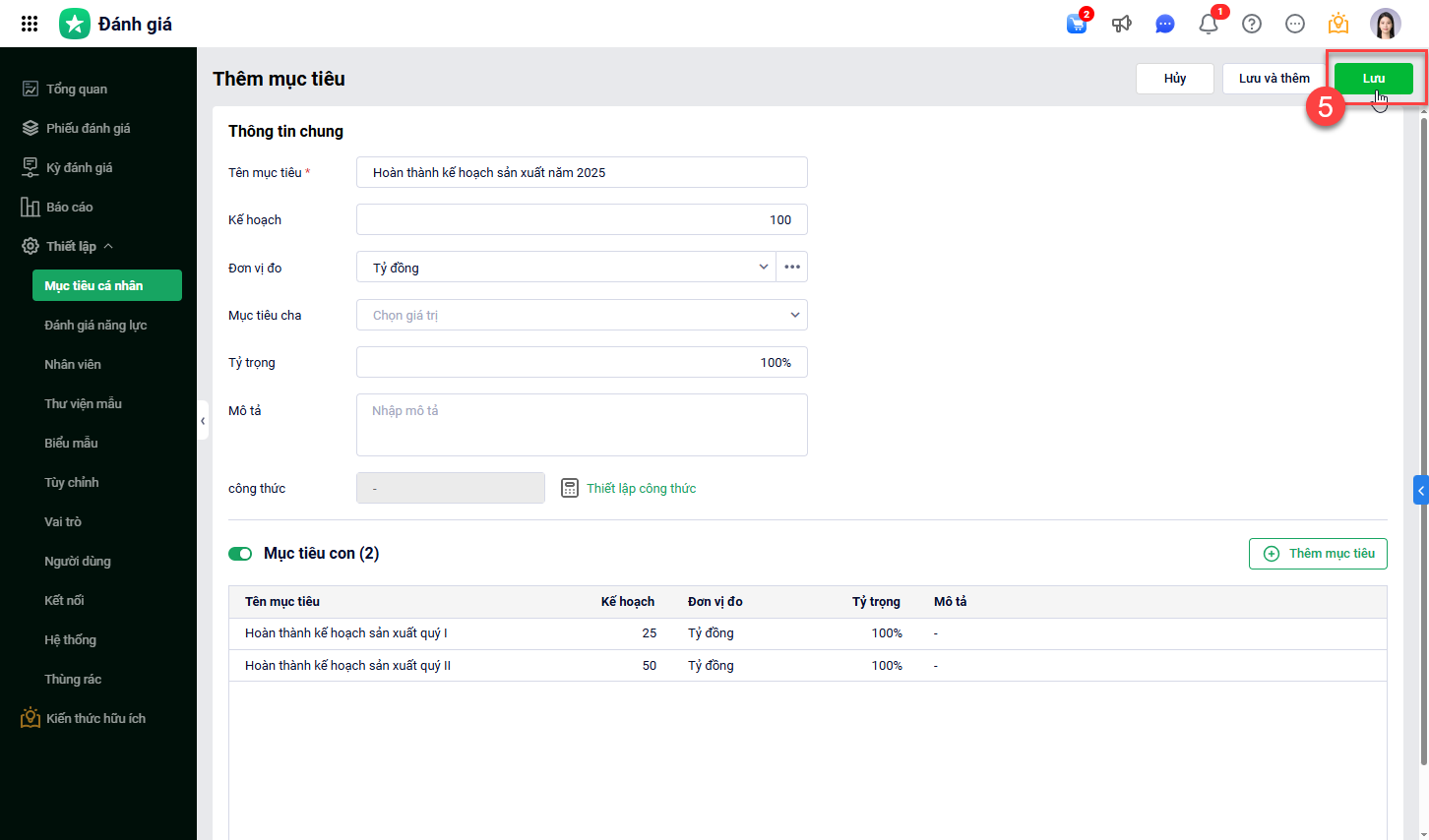Click the green Lưu button

point(1373,79)
